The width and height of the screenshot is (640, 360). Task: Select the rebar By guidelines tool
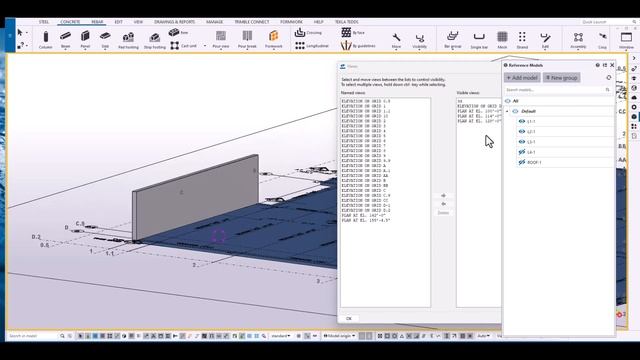[x=358, y=46]
